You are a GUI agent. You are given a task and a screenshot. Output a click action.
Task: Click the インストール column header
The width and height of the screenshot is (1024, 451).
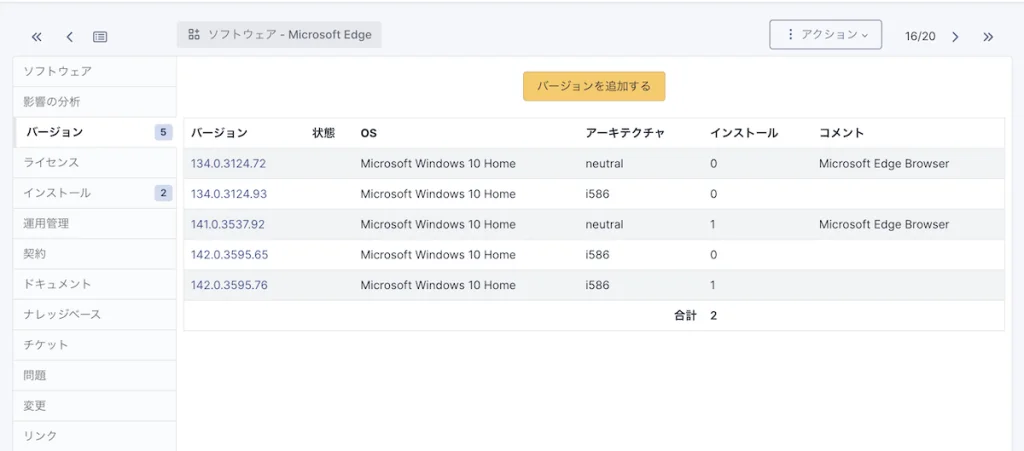[744, 133]
